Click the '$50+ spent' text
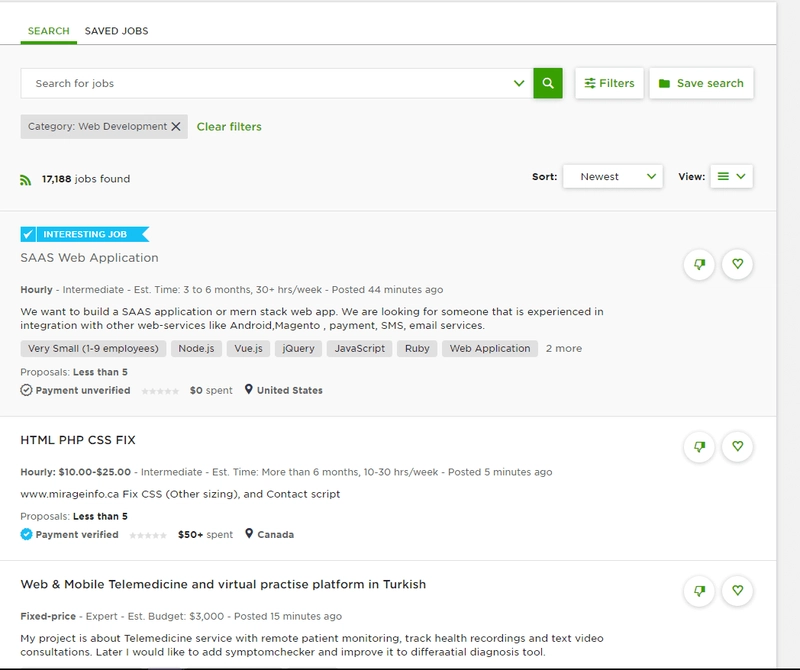Screen dimensions: 800x670 (x=205, y=535)
